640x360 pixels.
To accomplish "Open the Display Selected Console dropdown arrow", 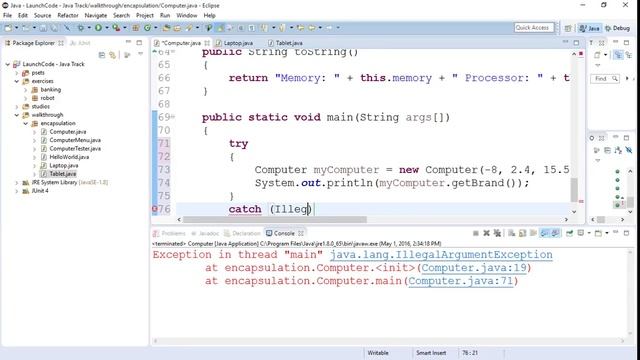I will (x=589, y=233).
